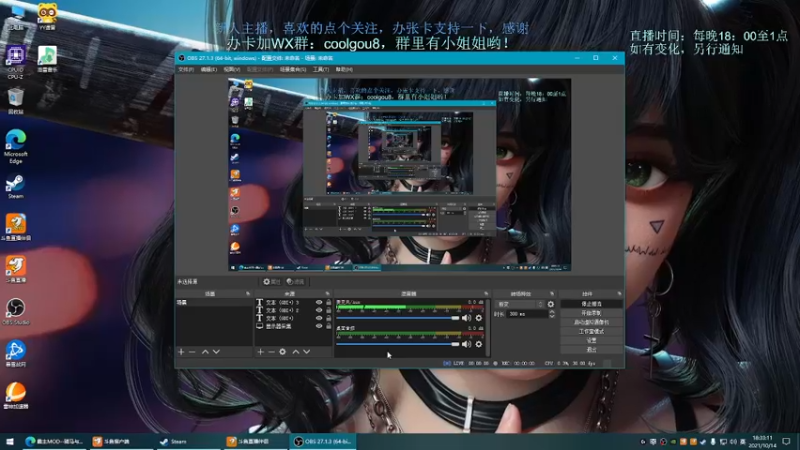Open the scene transition type dropdown
This screenshot has width=800, height=450.
(519, 304)
